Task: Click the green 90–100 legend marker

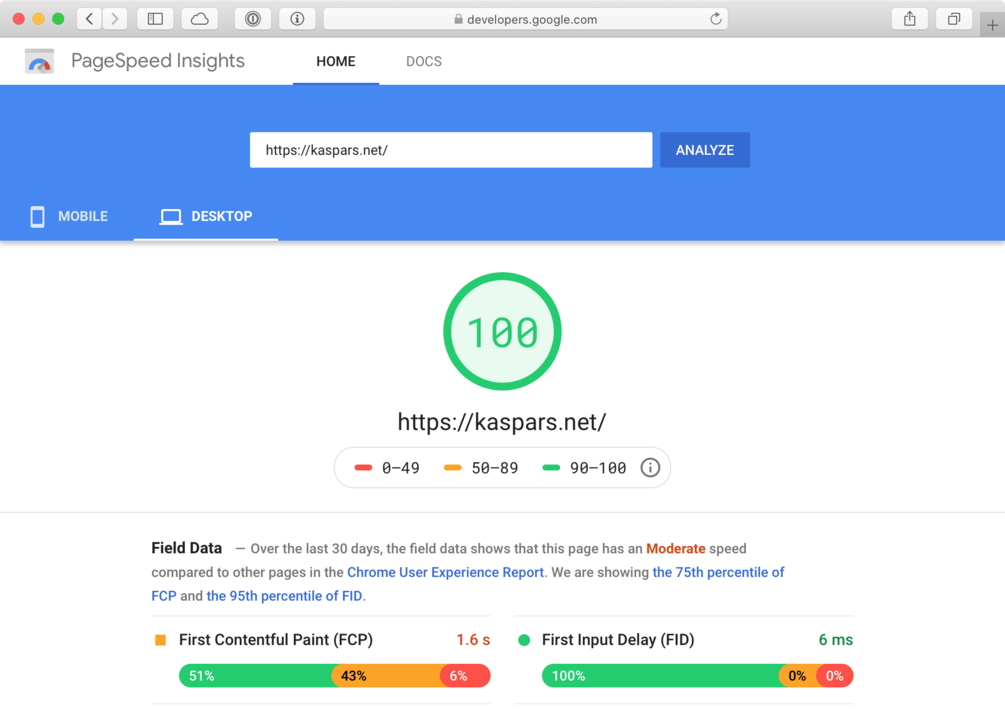Action: pos(551,468)
